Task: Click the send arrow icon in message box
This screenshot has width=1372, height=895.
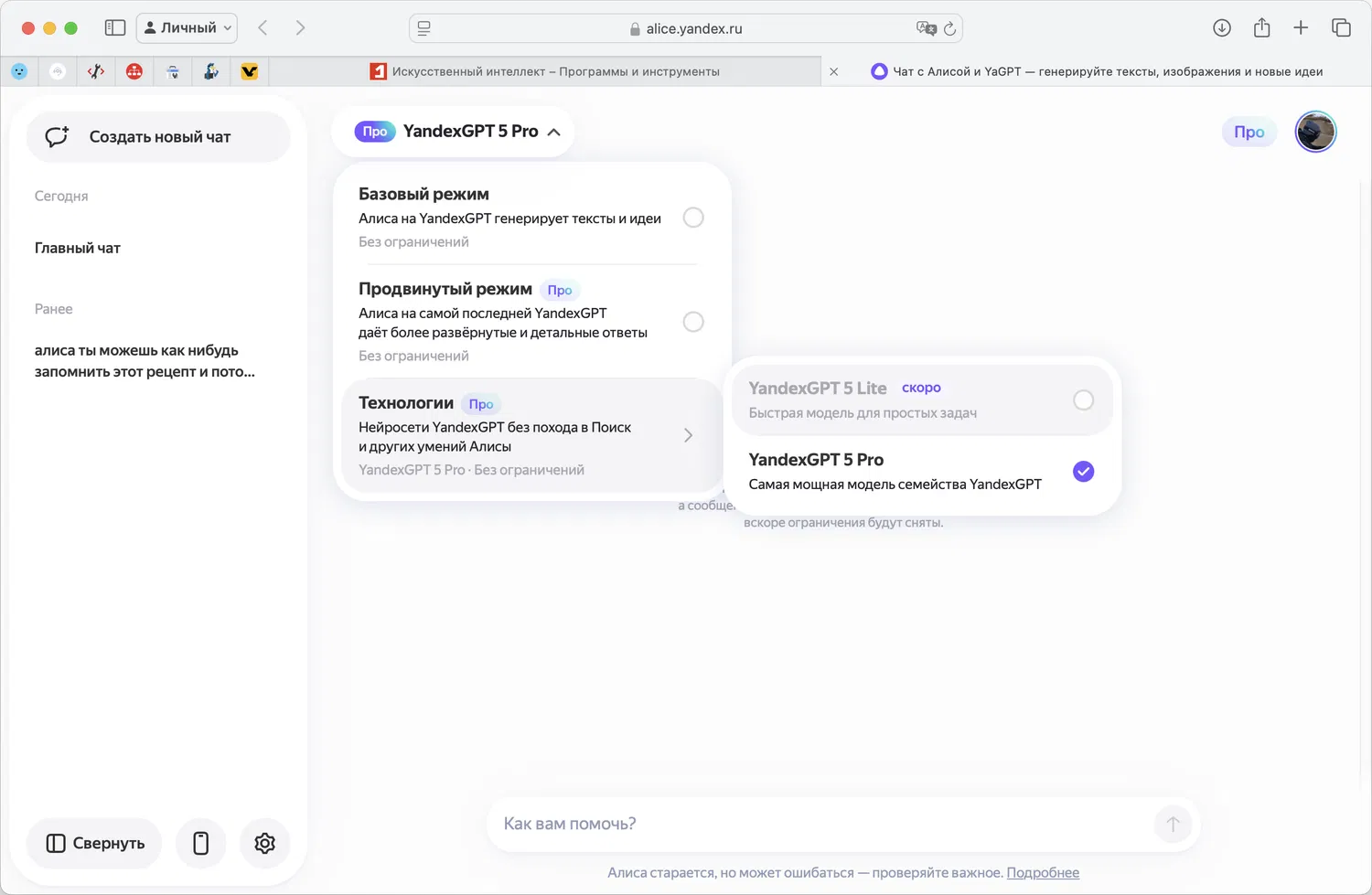Action: pos(1173,824)
